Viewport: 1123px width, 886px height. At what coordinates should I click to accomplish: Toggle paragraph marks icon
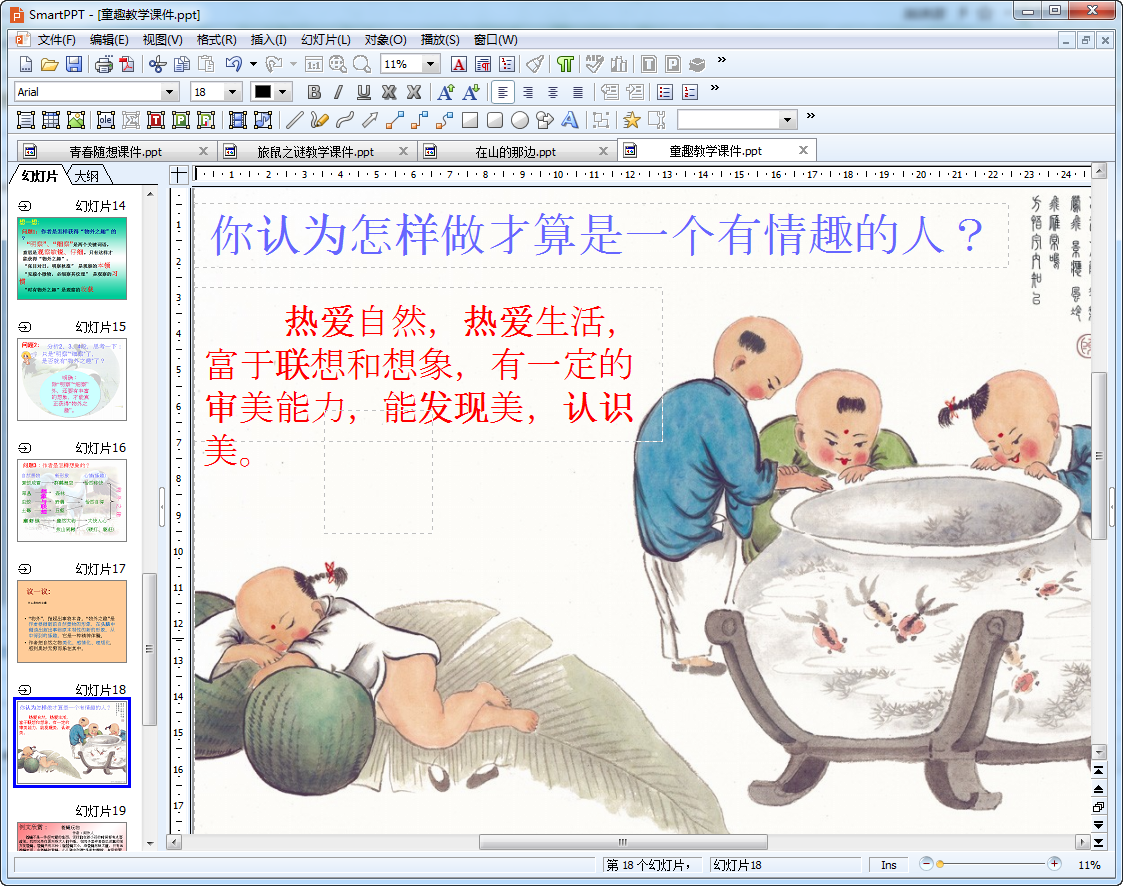(x=565, y=64)
